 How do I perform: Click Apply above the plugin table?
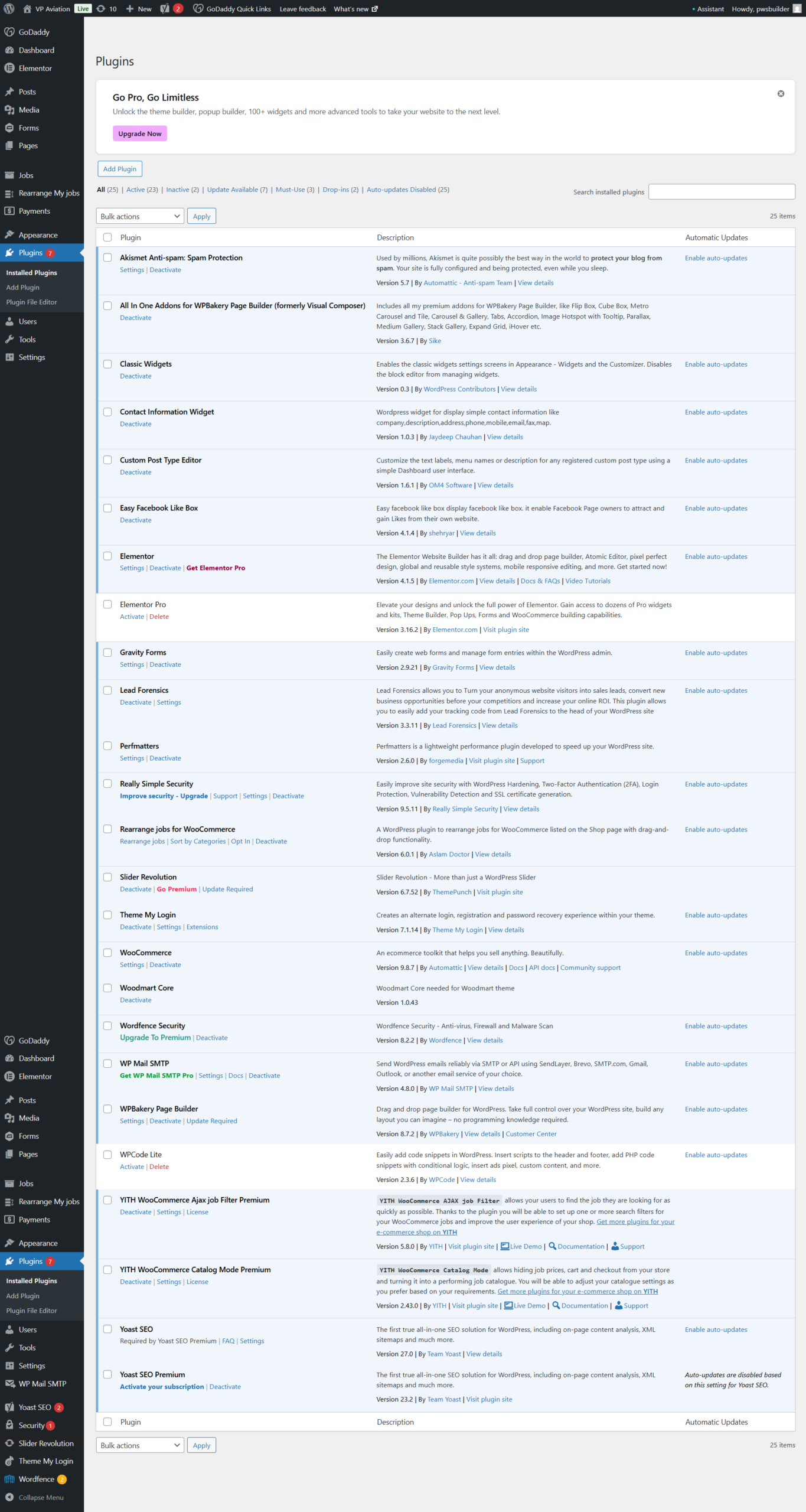(x=201, y=216)
